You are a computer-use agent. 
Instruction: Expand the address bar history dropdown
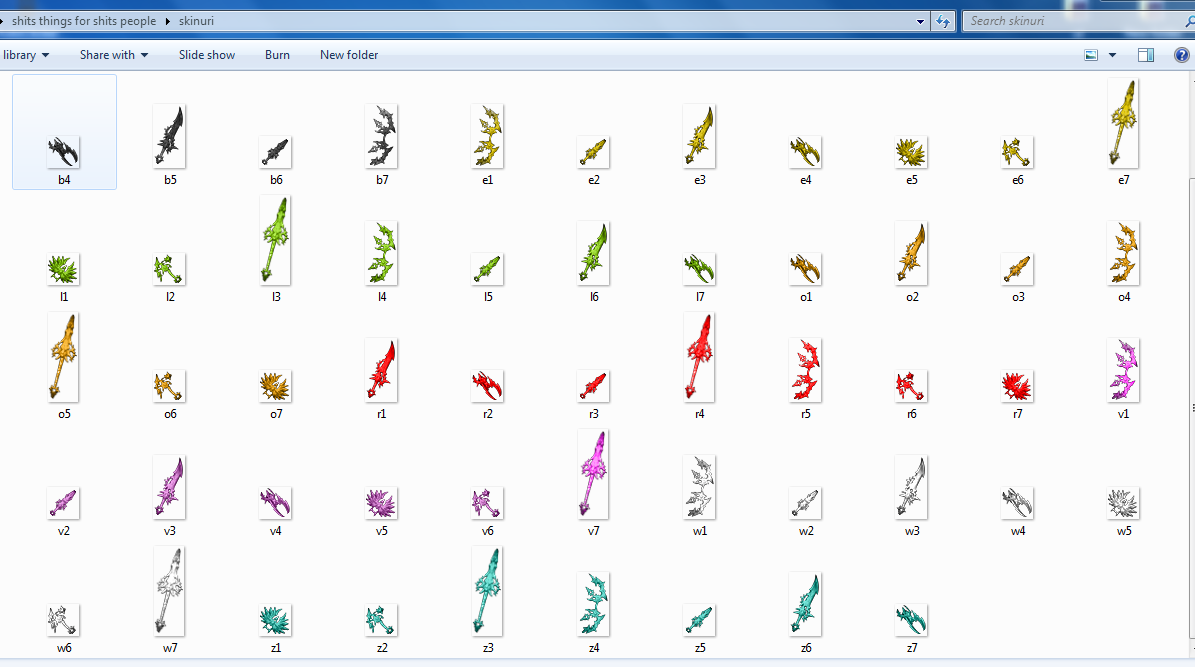coord(921,21)
